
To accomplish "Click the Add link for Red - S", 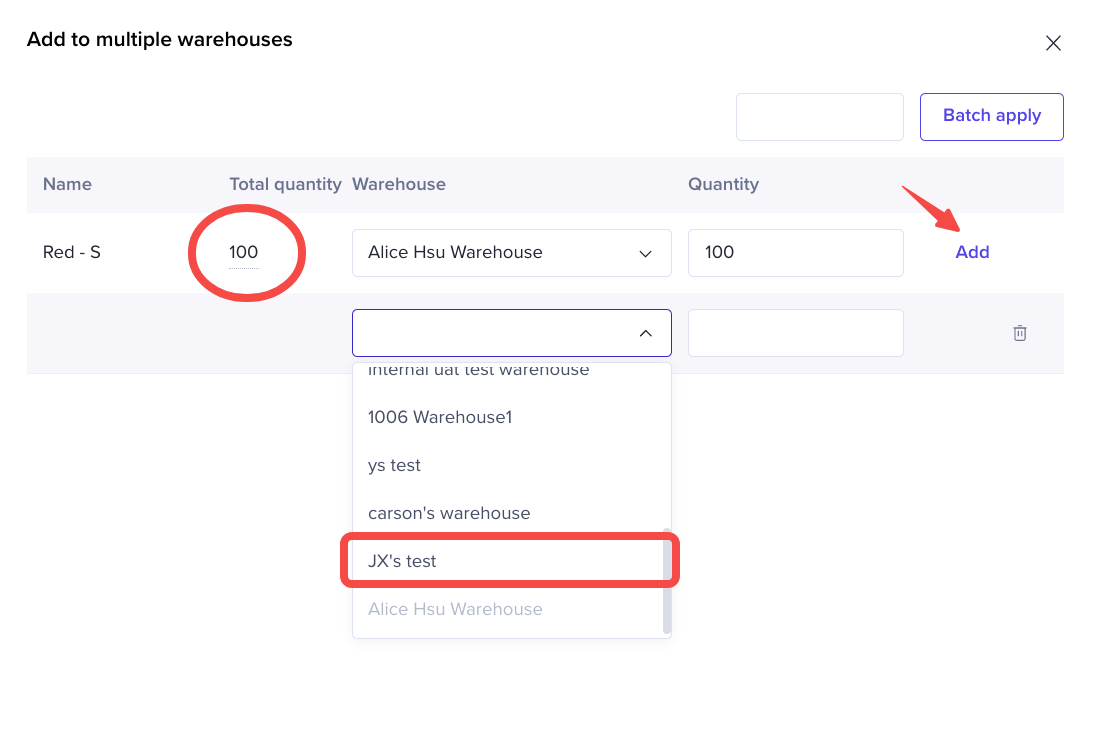I will tap(971, 252).
